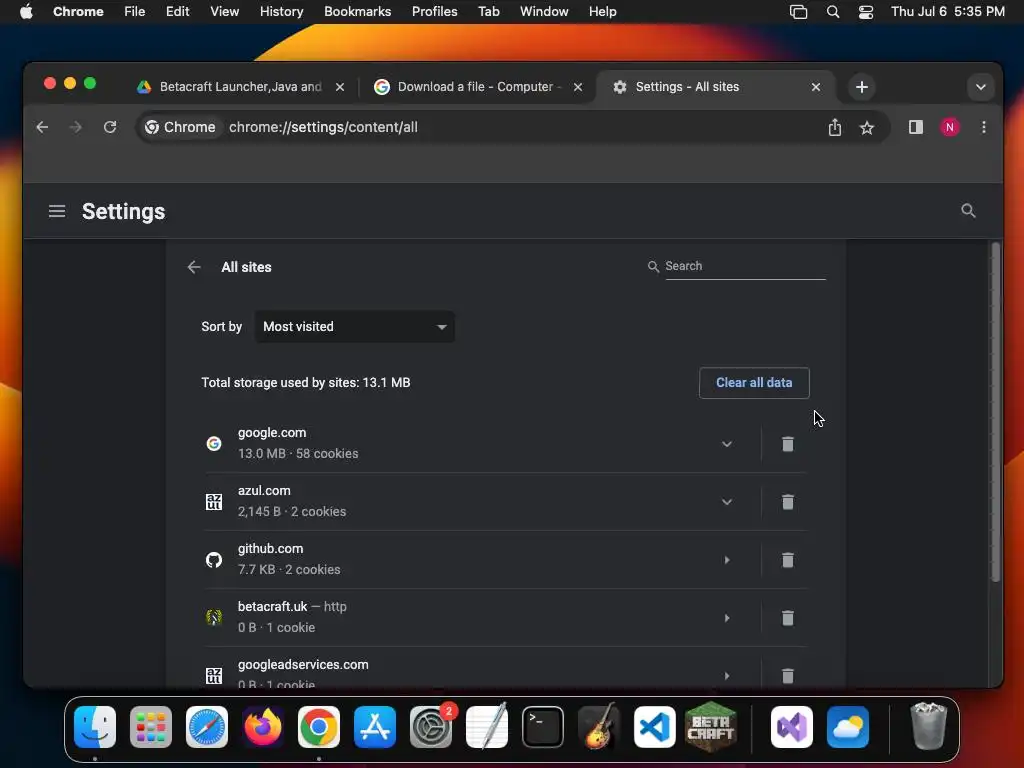Click the Apple menu logo
Image resolution: width=1024 pixels, height=768 pixels.
pos(26,12)
